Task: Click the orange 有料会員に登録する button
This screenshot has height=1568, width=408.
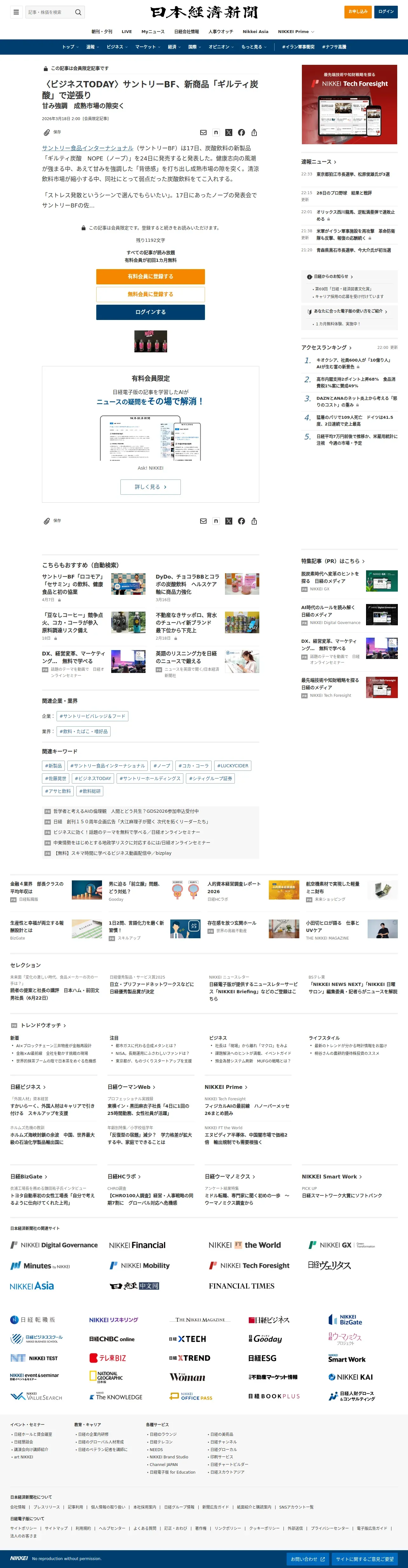Action: pyautogui.click(x=150, y=276)
